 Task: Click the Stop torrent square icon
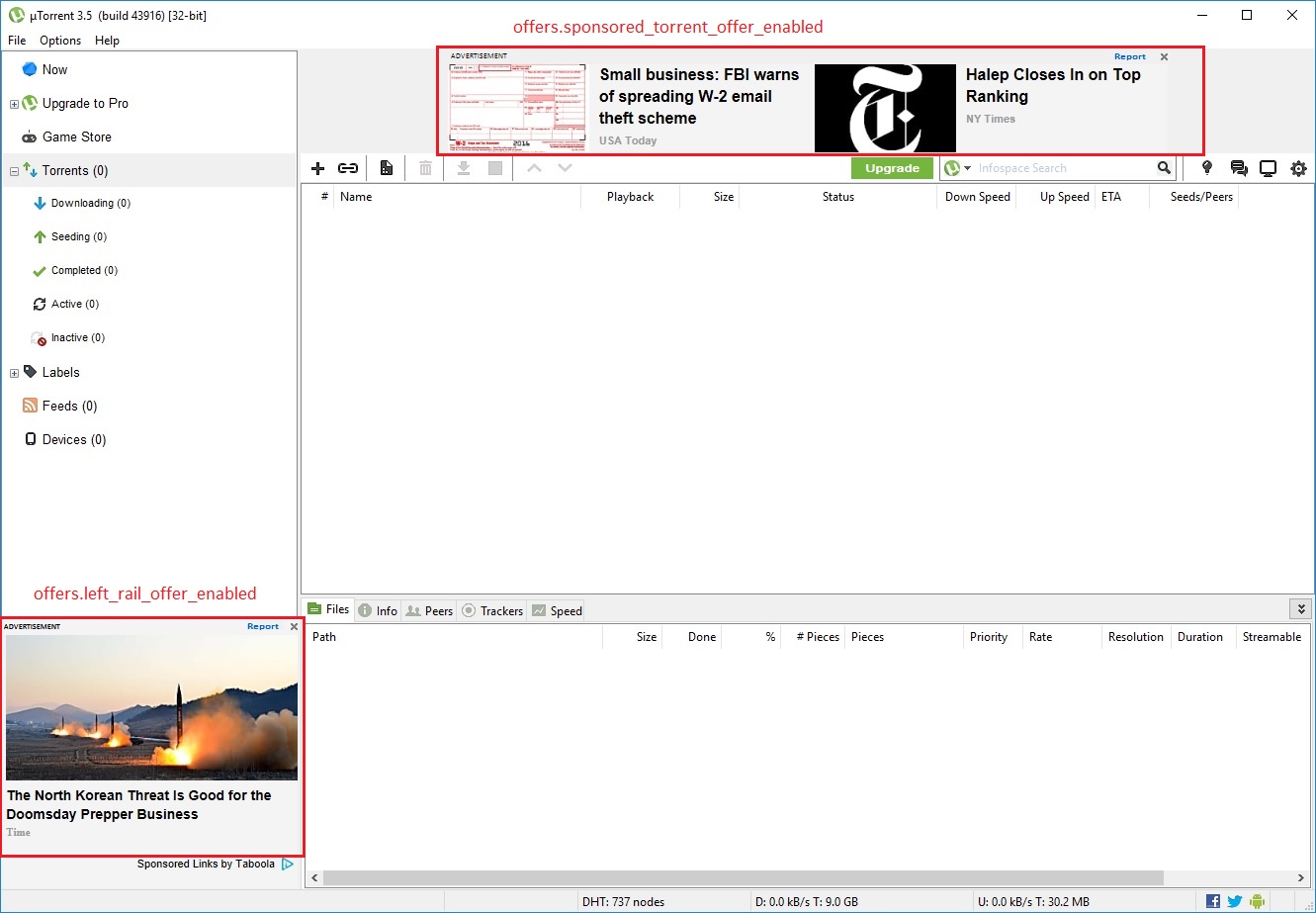[x=495, y=169]
